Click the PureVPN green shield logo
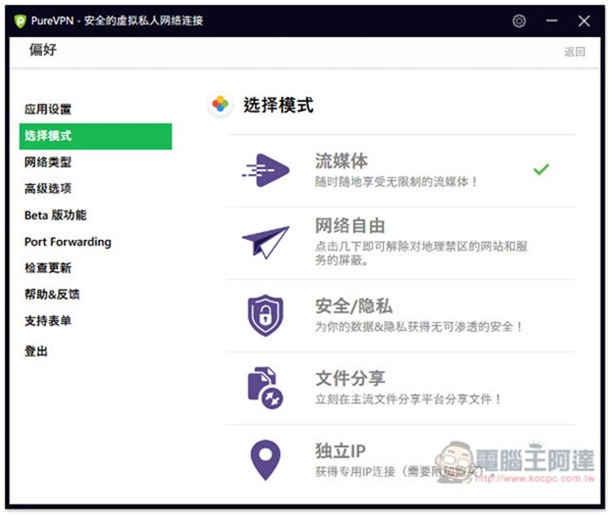610x515 pixels. (20, 21)
